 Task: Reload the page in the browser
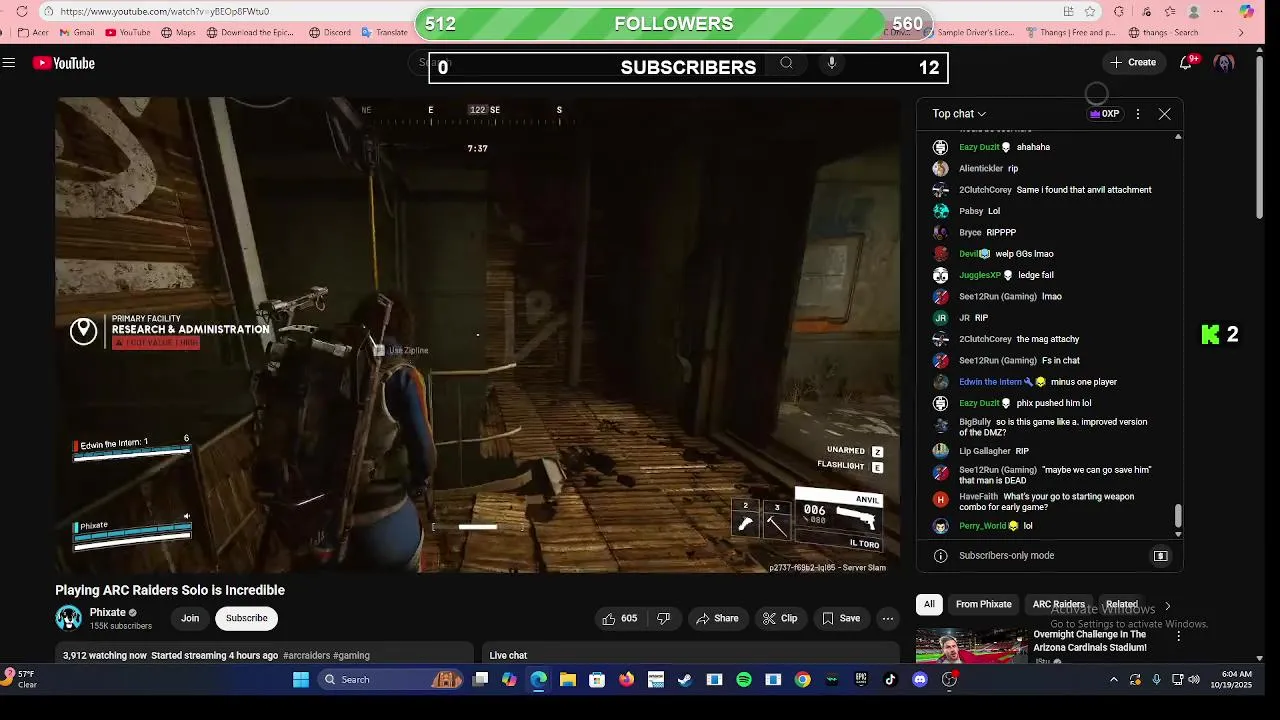point(22,12)
